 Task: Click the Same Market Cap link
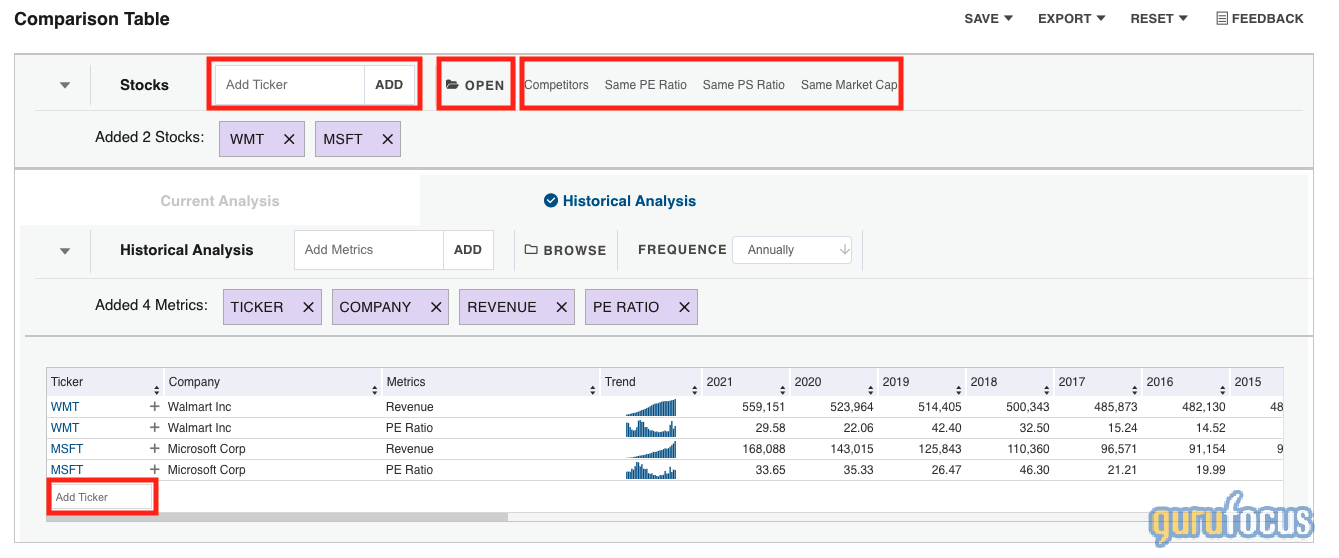click(x=849, y=85)
